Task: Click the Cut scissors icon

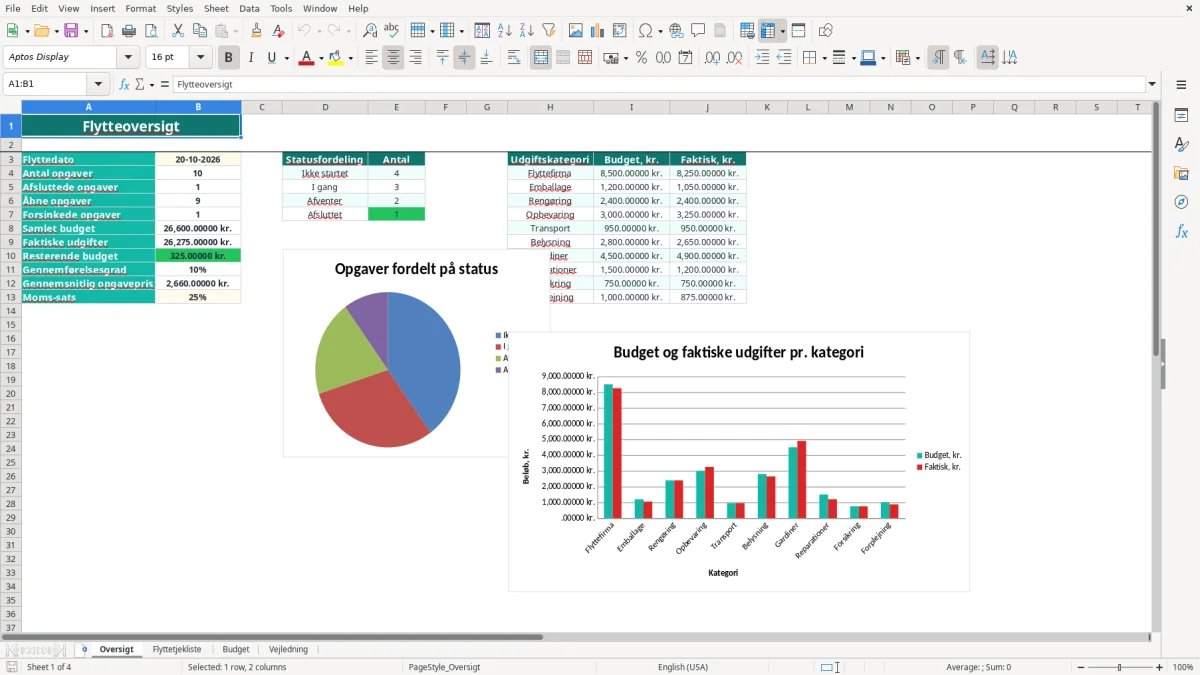Action: 178,31
